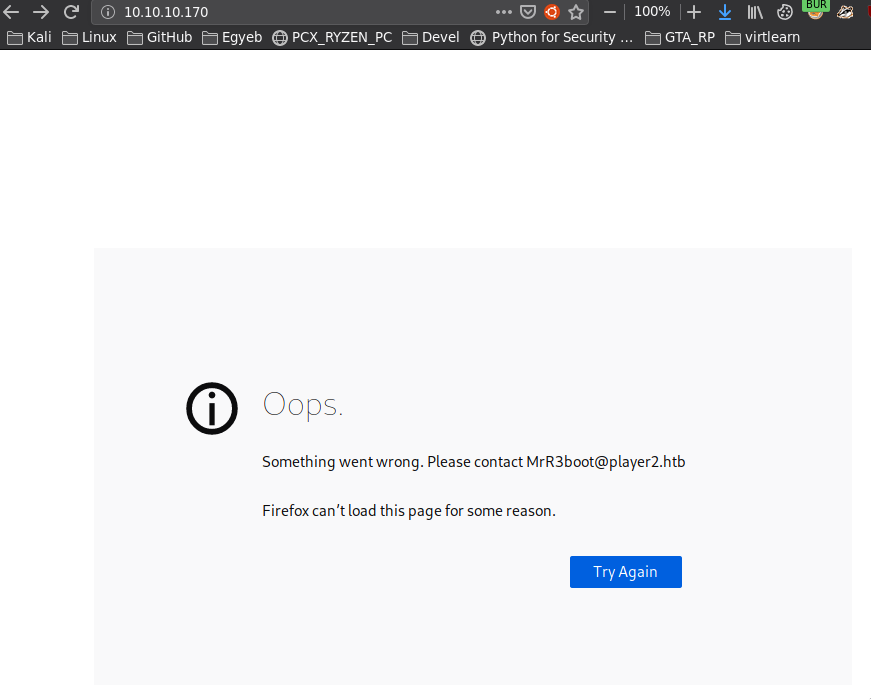871x700 pixels.
Task: Reset the 100% zoom level
Action: (652, 12)
